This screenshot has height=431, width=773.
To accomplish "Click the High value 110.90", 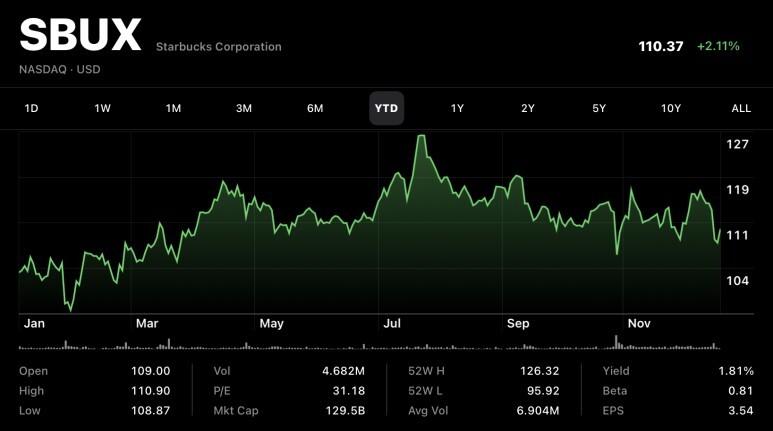I will 150,391.
